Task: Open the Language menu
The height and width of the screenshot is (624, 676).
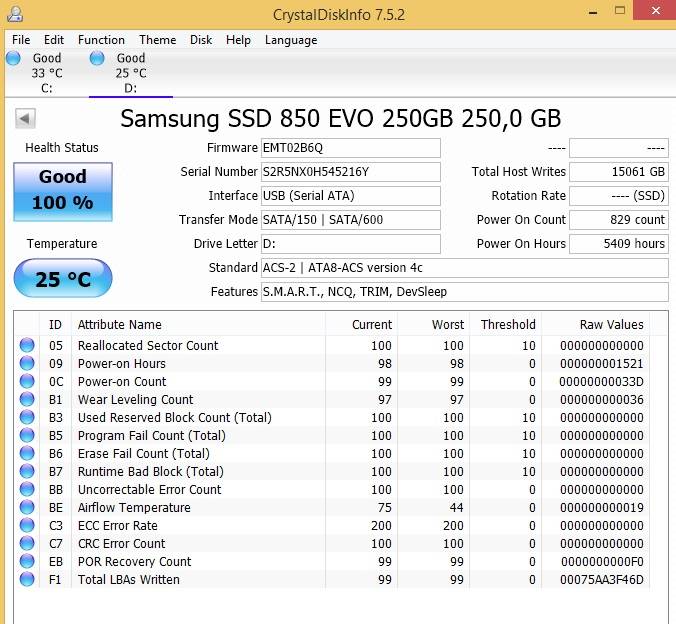Action: tap(291, 40)
